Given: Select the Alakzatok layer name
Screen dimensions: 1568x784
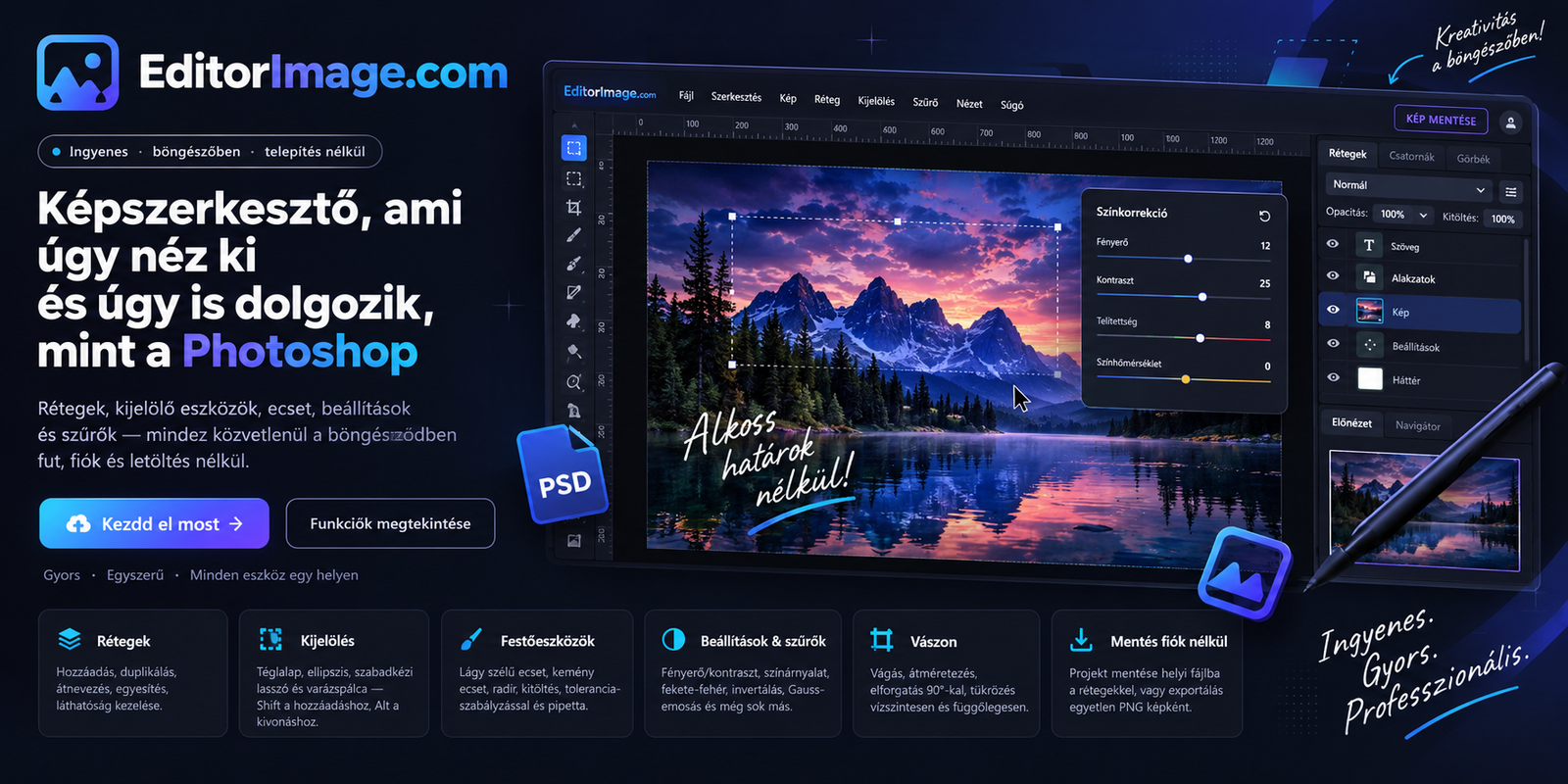Looking at the screenshot, I should [1413, 279].
